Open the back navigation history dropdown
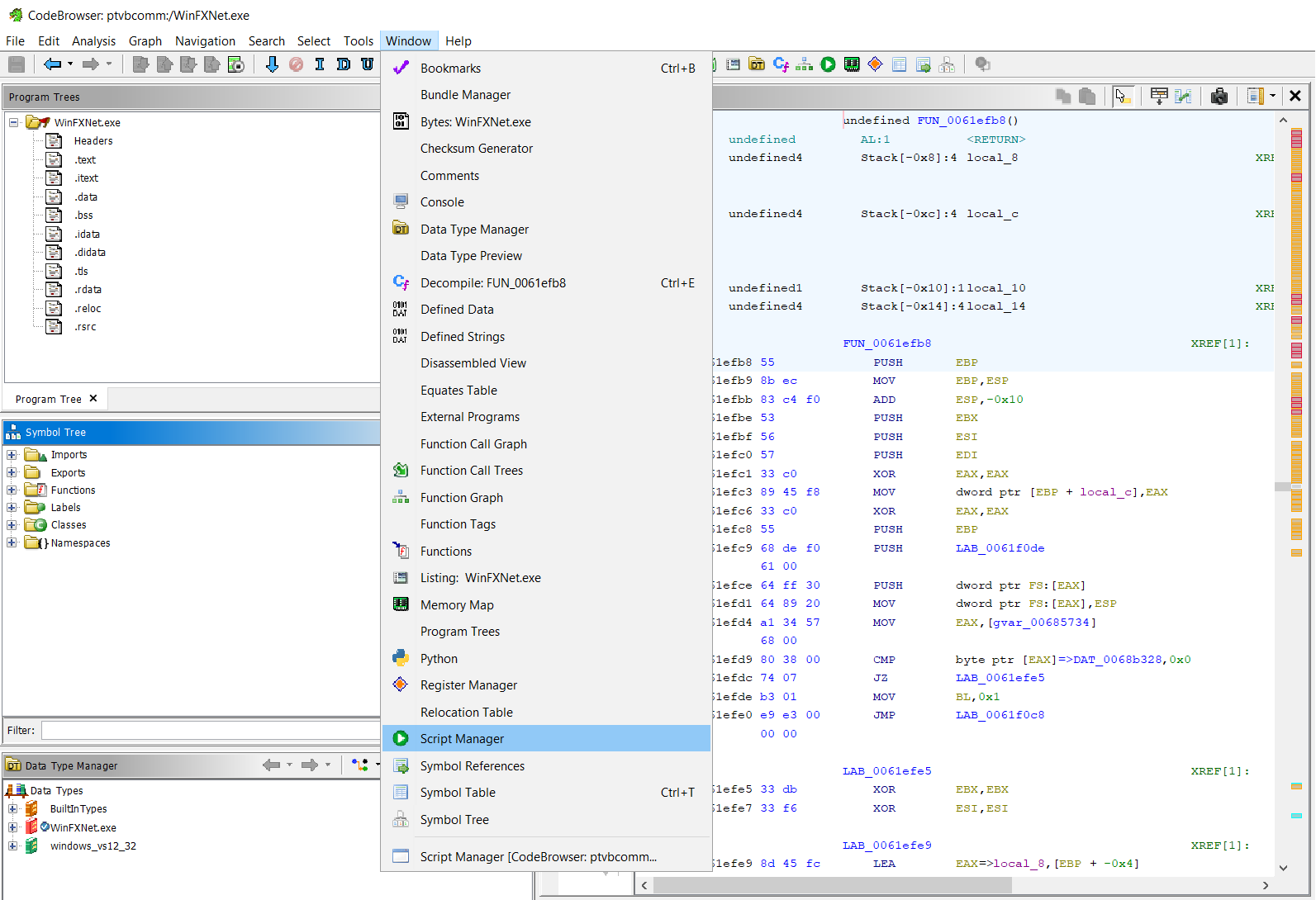This screenshot has width=1316, height=900. click(x=70, y=64)
